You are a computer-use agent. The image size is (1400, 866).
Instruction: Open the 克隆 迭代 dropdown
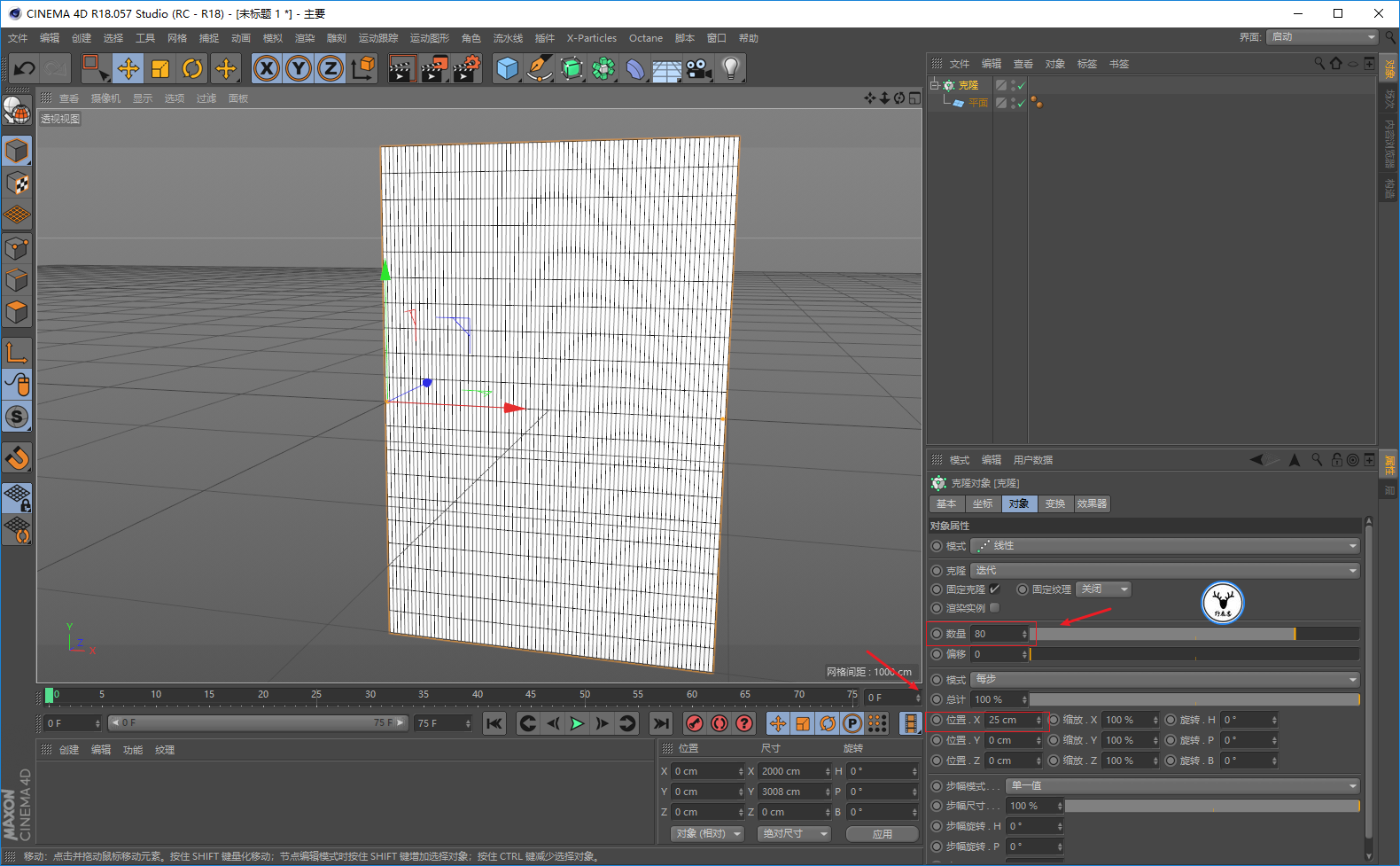(1164, 571)
